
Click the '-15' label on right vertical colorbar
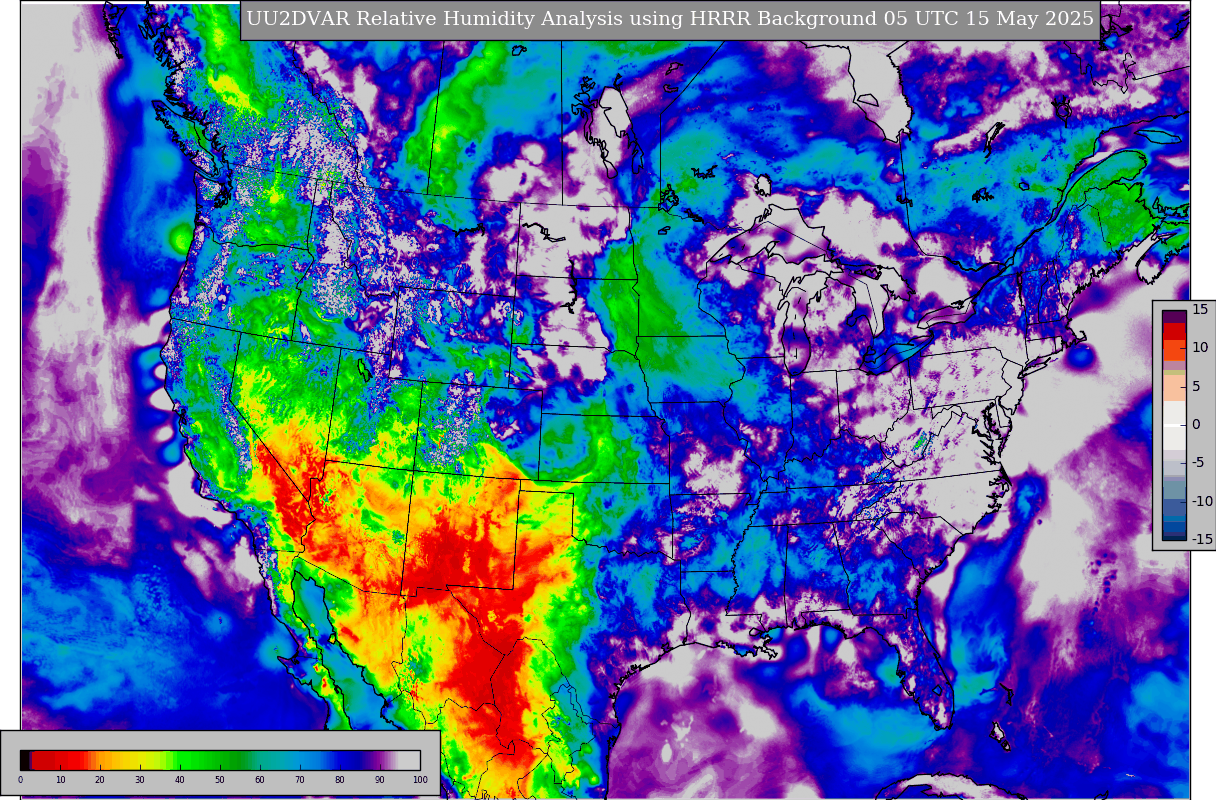1202,539
